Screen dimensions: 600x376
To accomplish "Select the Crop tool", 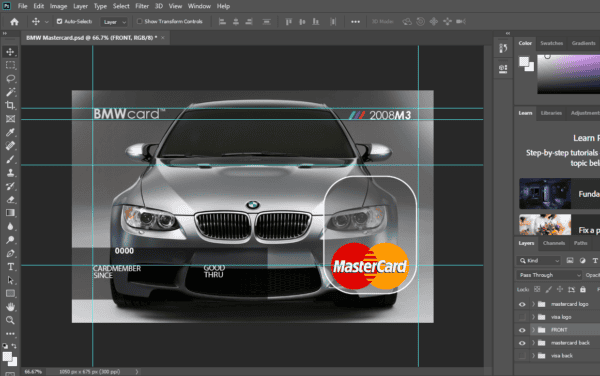I will tap(10, 105).
